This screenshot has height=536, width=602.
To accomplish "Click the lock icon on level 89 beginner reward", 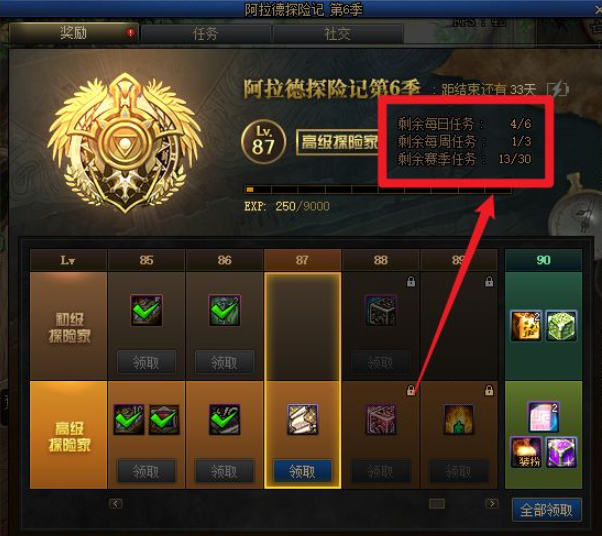I will tap(489, 282).
